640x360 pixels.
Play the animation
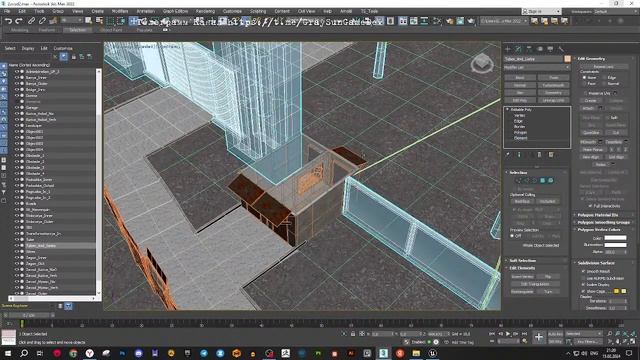(508, 334)
